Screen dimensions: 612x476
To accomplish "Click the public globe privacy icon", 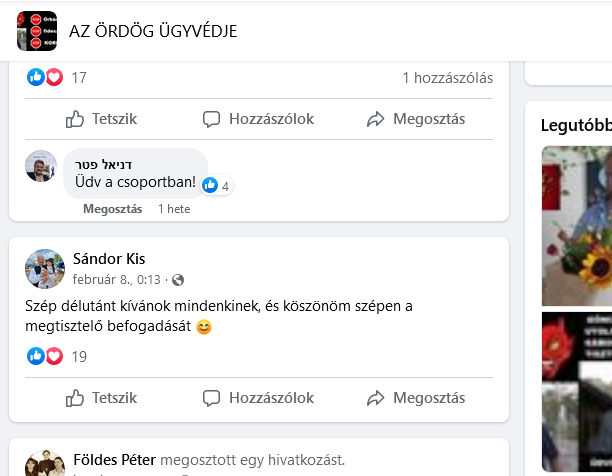I will (x=178, y=280).
